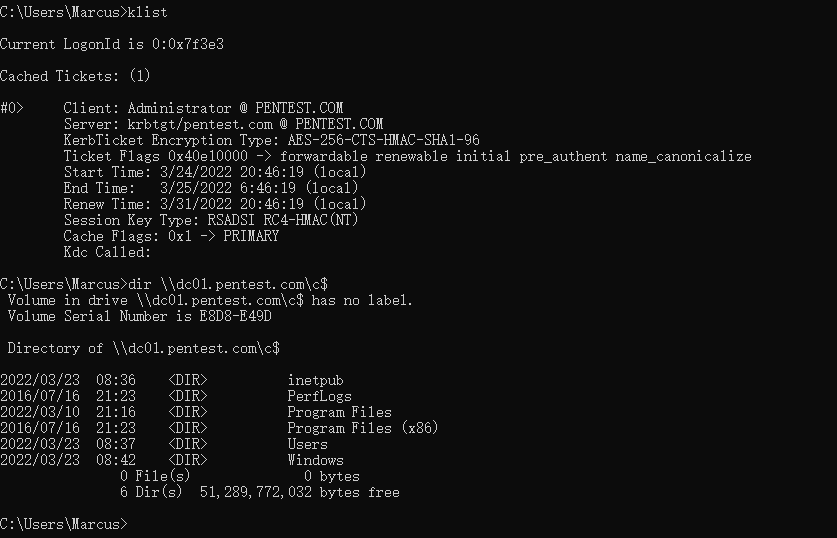
Task: Click the Start Time line
Action: pyautogui.click(x=215, y=172)
